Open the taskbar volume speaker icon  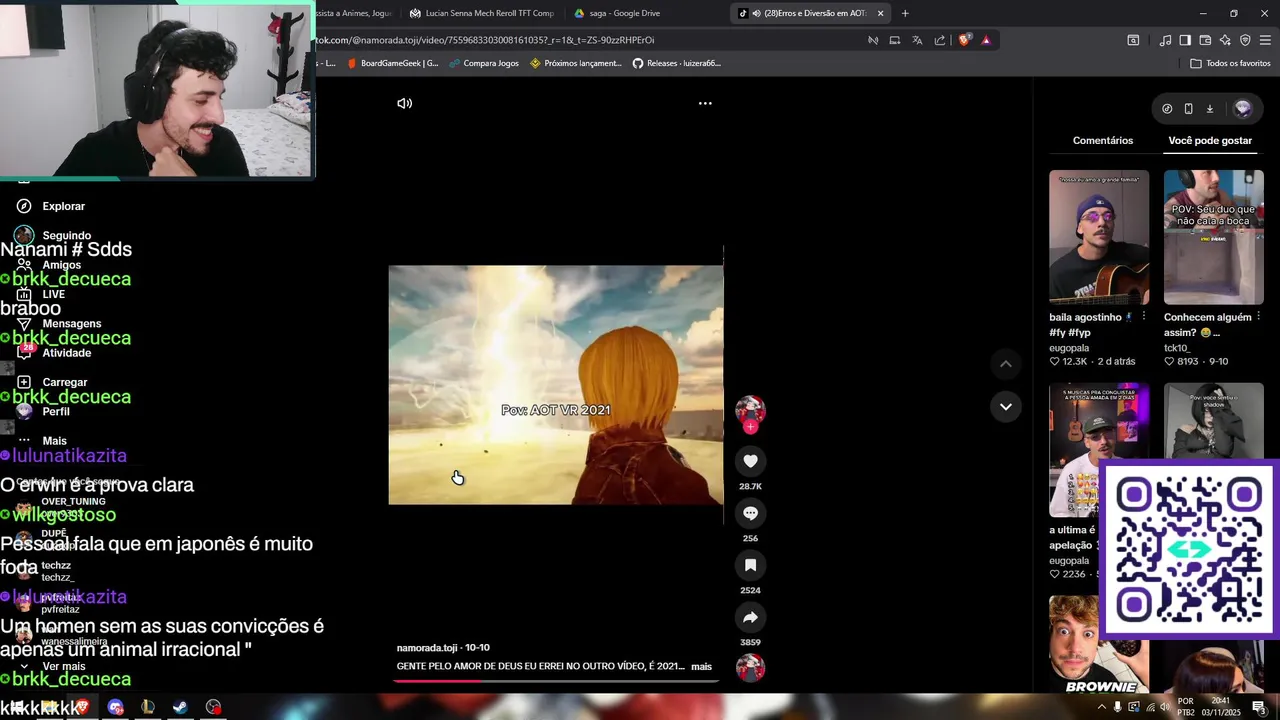coord(1165,707)
